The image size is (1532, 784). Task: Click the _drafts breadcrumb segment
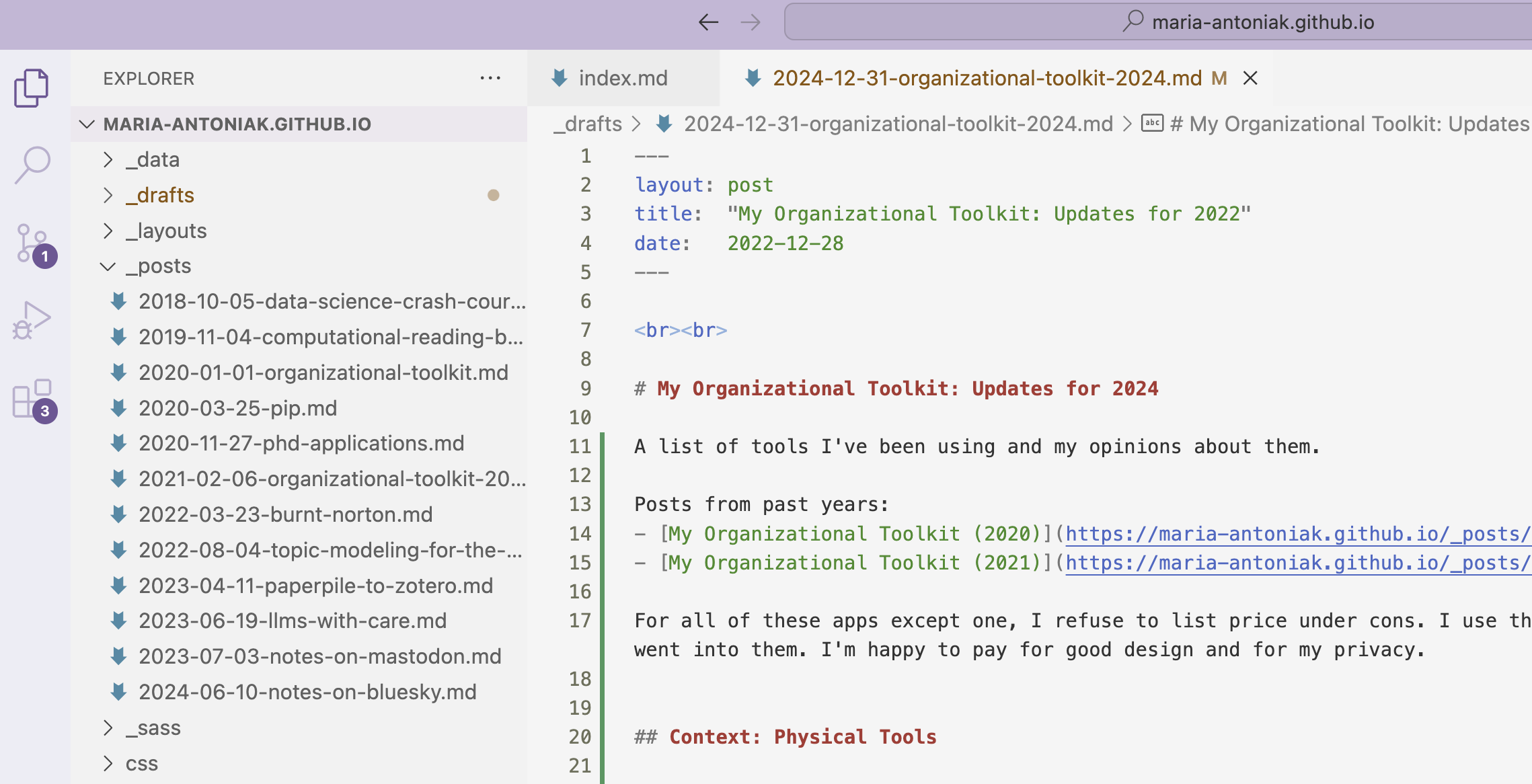[588, 124]
